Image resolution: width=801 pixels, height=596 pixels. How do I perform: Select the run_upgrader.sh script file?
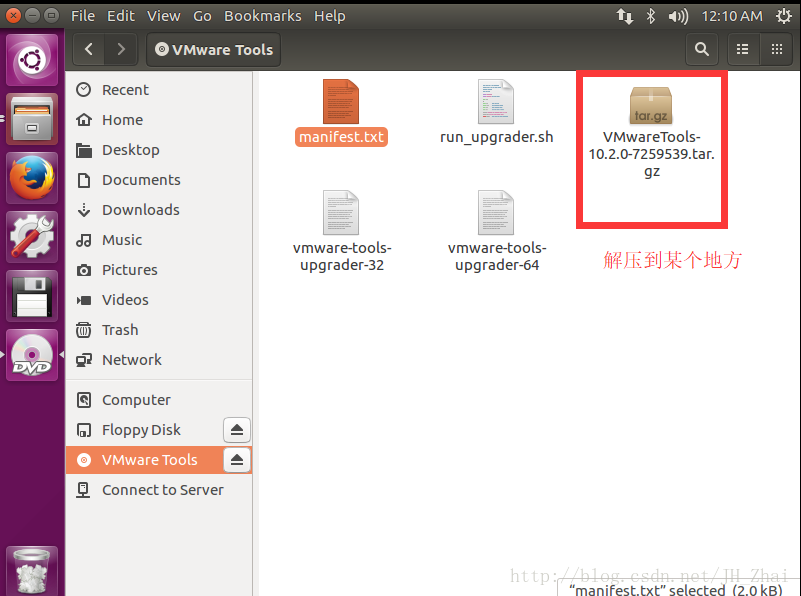point(496,112)
